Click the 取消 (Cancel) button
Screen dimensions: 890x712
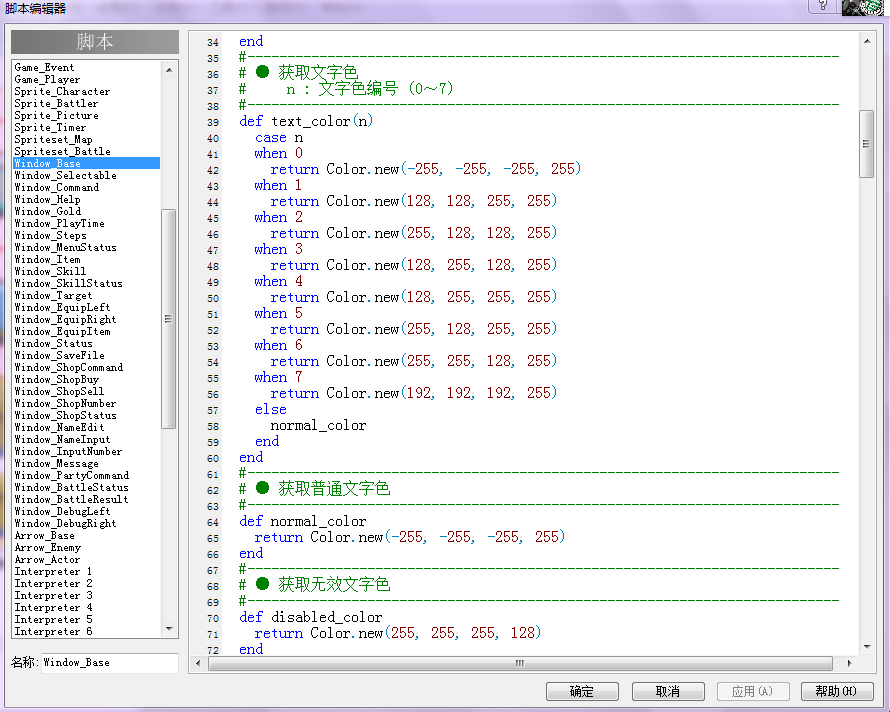tap(668, 691)
